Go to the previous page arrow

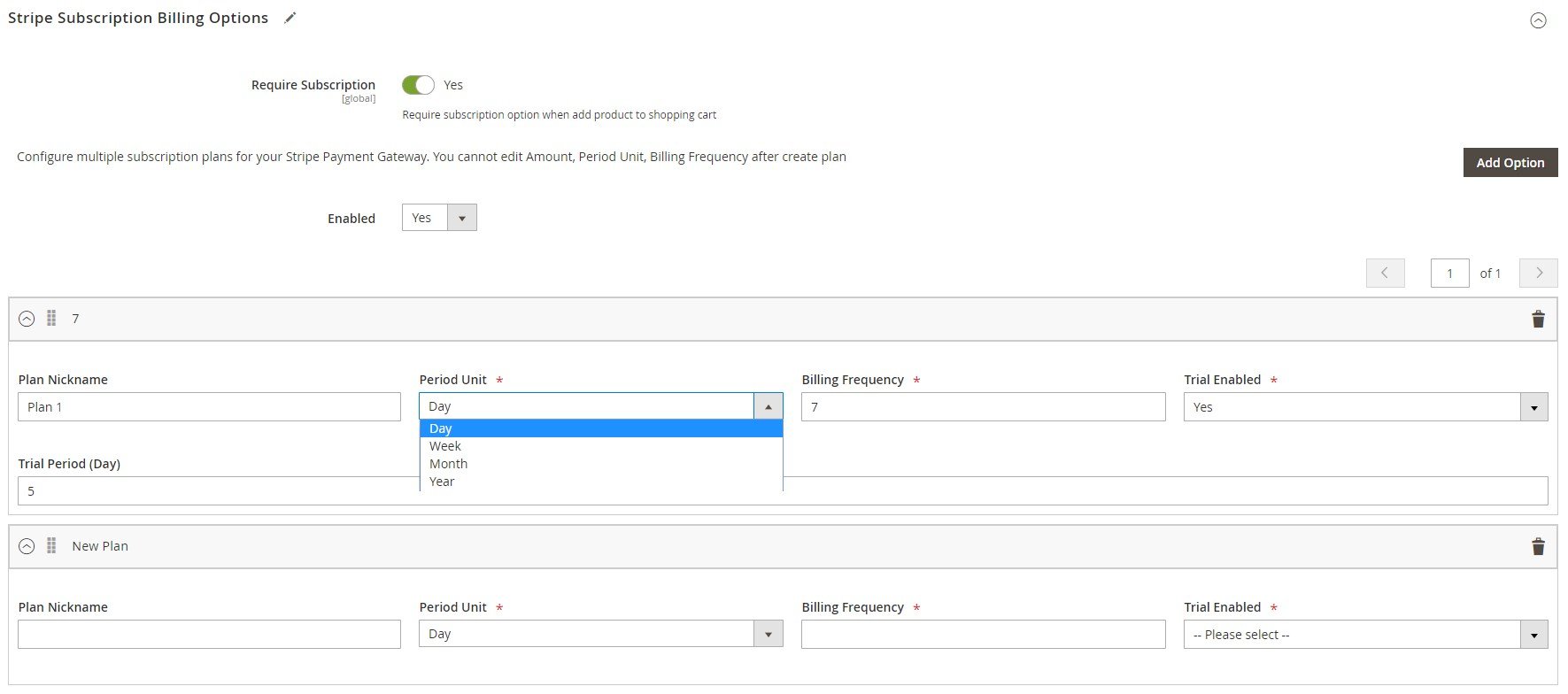[x=1386, y=273]
